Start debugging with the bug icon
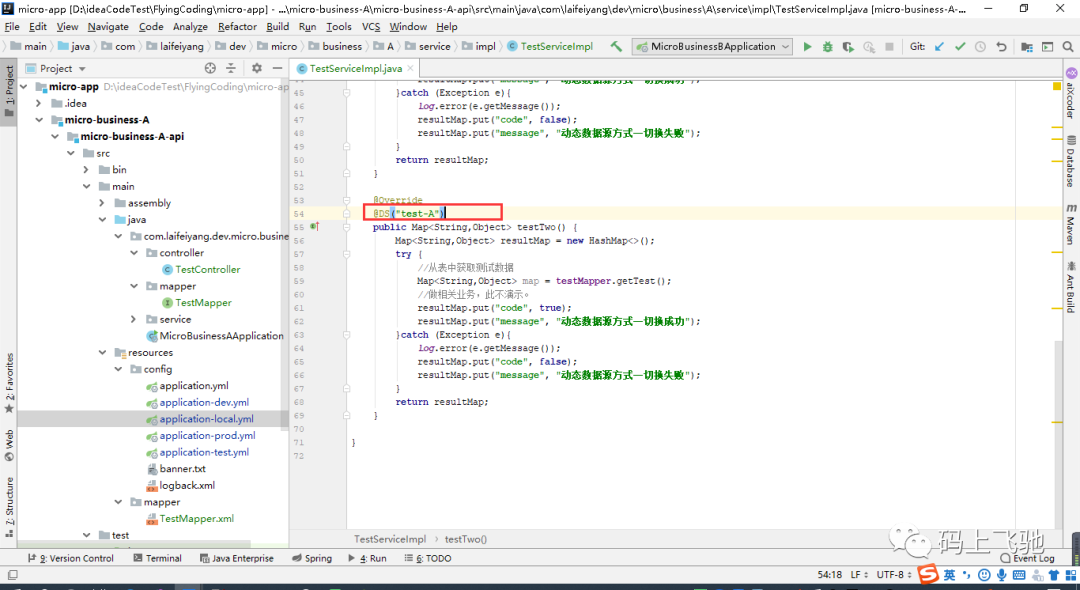Viewport: 1080px width, 590px height. click(827, 47)
